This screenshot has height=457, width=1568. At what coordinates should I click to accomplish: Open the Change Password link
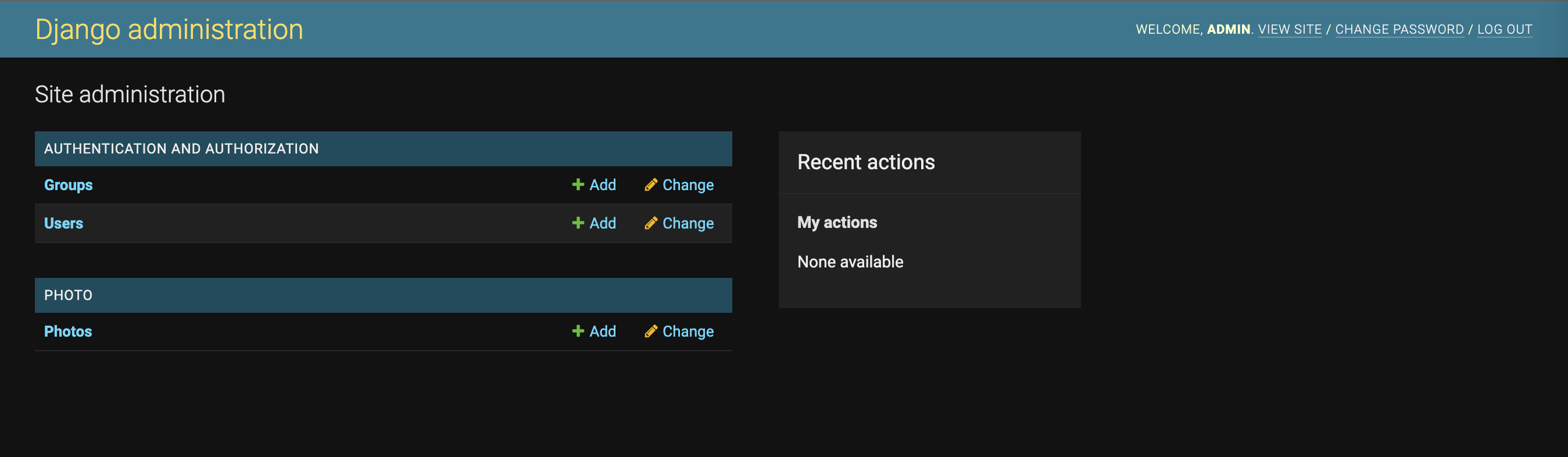tap(1399, 29)
